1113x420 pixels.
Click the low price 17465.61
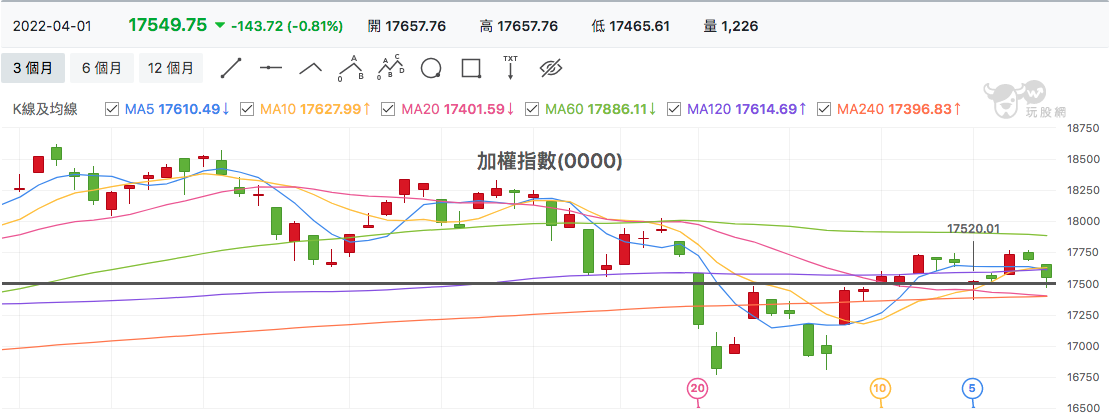click(640, 26)
